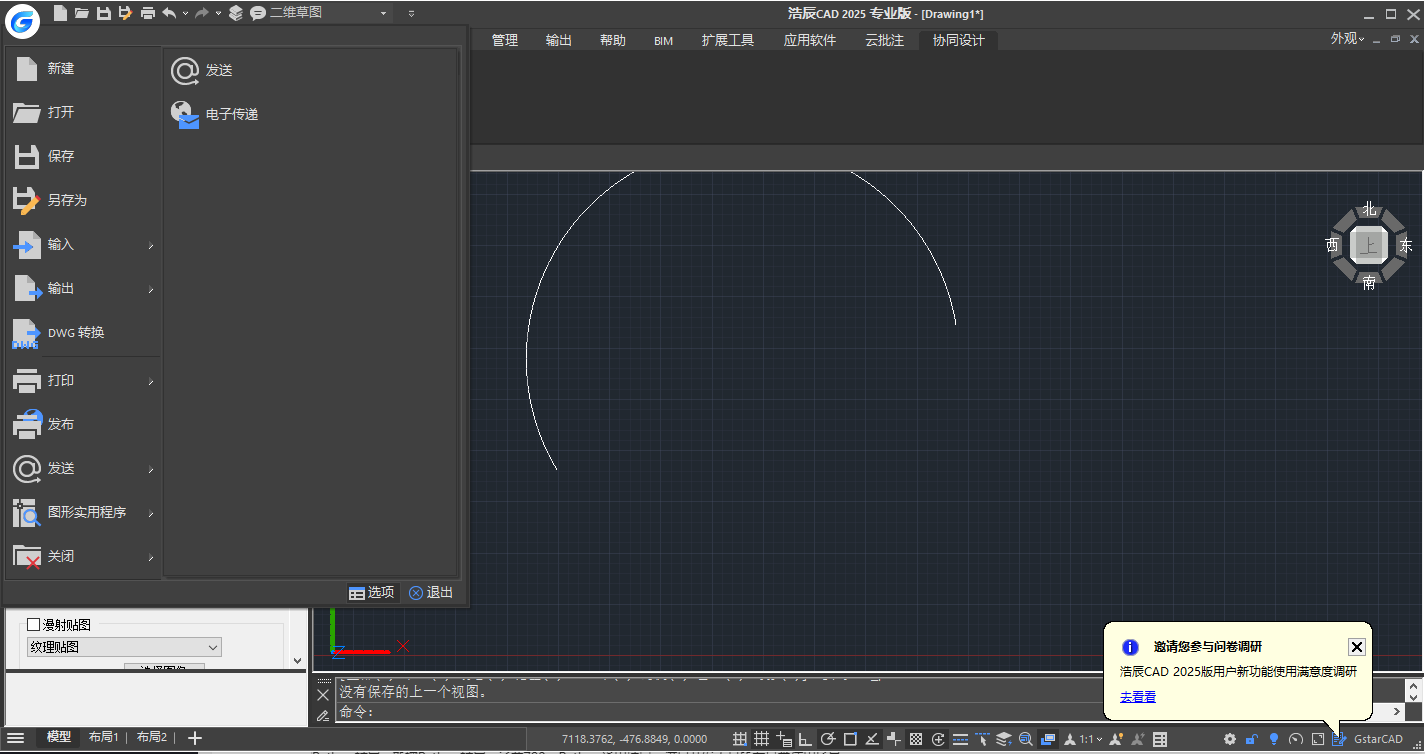Click the layer properties icon on top toolbar
Image resolution: width=1425 pixels, height=754 pixels.
point(236,12)
